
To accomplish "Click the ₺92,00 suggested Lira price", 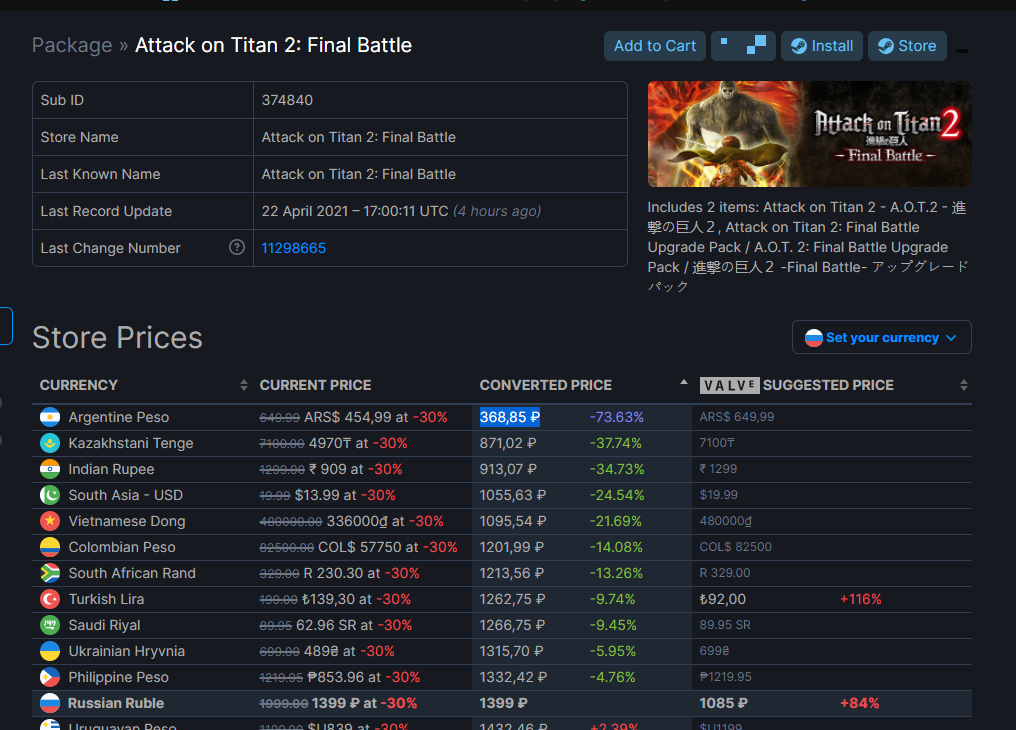I will click(722, 599).
